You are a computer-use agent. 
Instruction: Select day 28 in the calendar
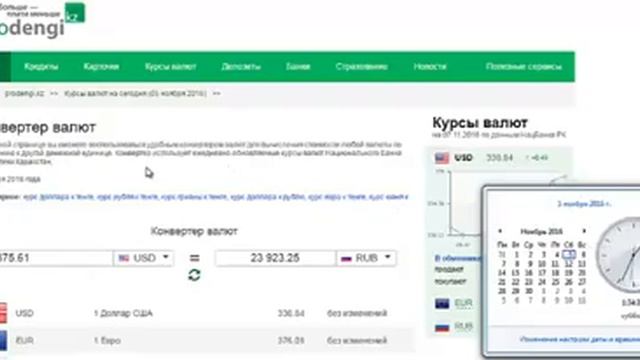(502, 291)
